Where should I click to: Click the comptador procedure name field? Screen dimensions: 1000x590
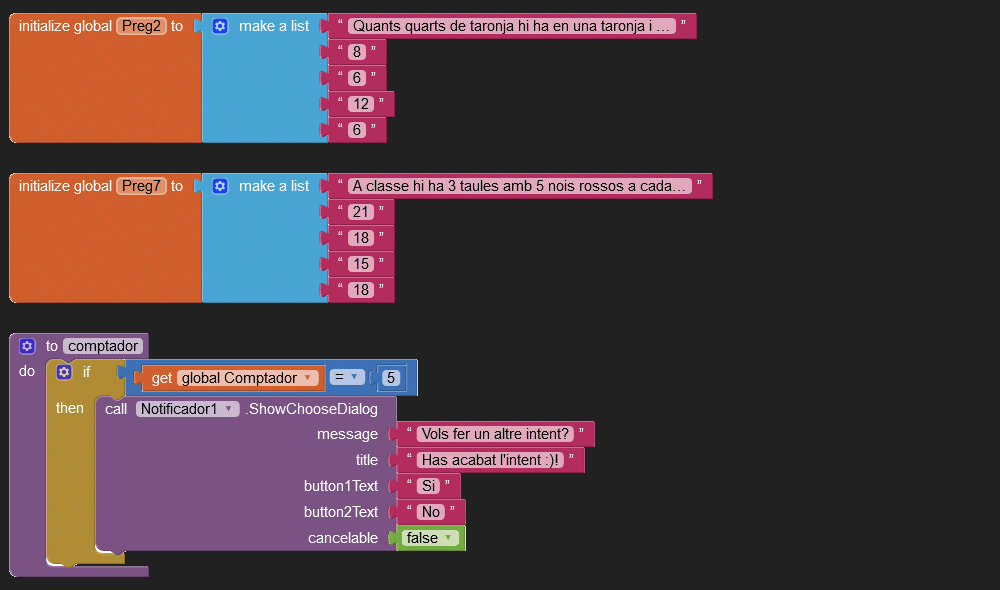tap(103, 346)
